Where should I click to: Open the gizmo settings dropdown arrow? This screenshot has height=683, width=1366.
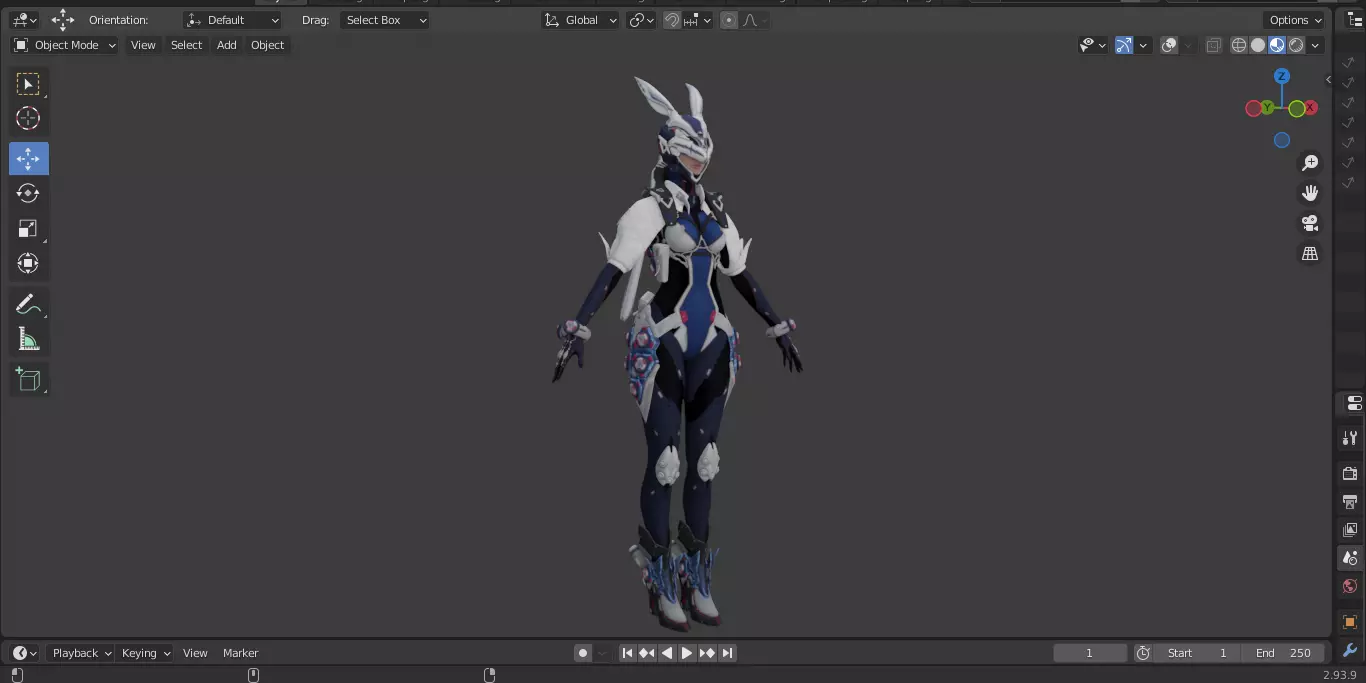tap(1143, 45)
